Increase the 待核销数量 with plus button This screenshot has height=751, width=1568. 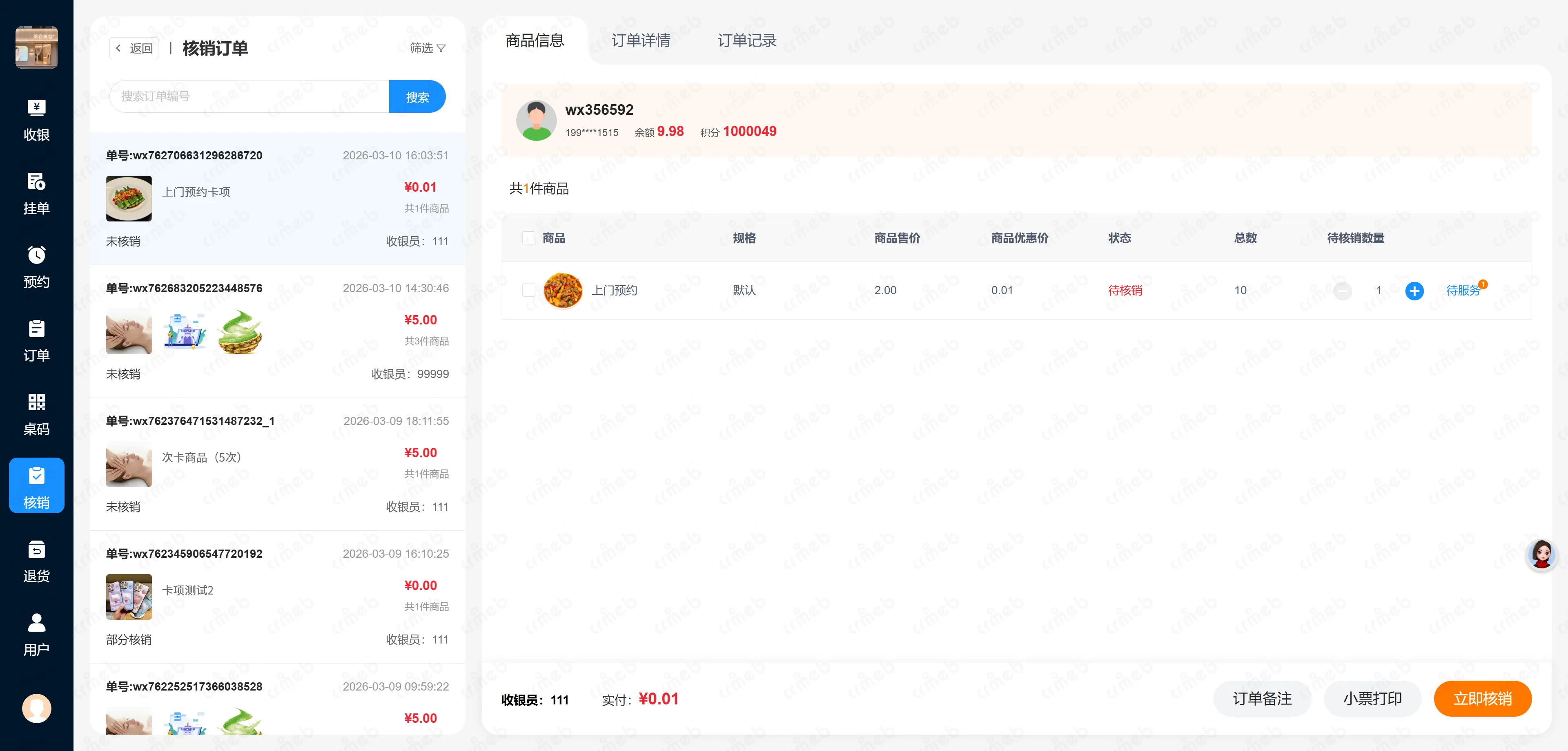pyautogui.click(x=1414, y=291)
